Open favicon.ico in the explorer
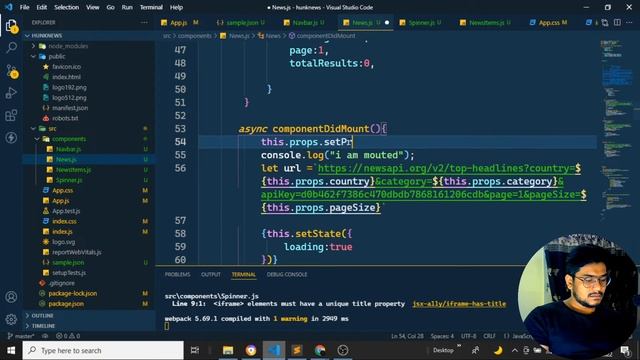 pos(66,67)
